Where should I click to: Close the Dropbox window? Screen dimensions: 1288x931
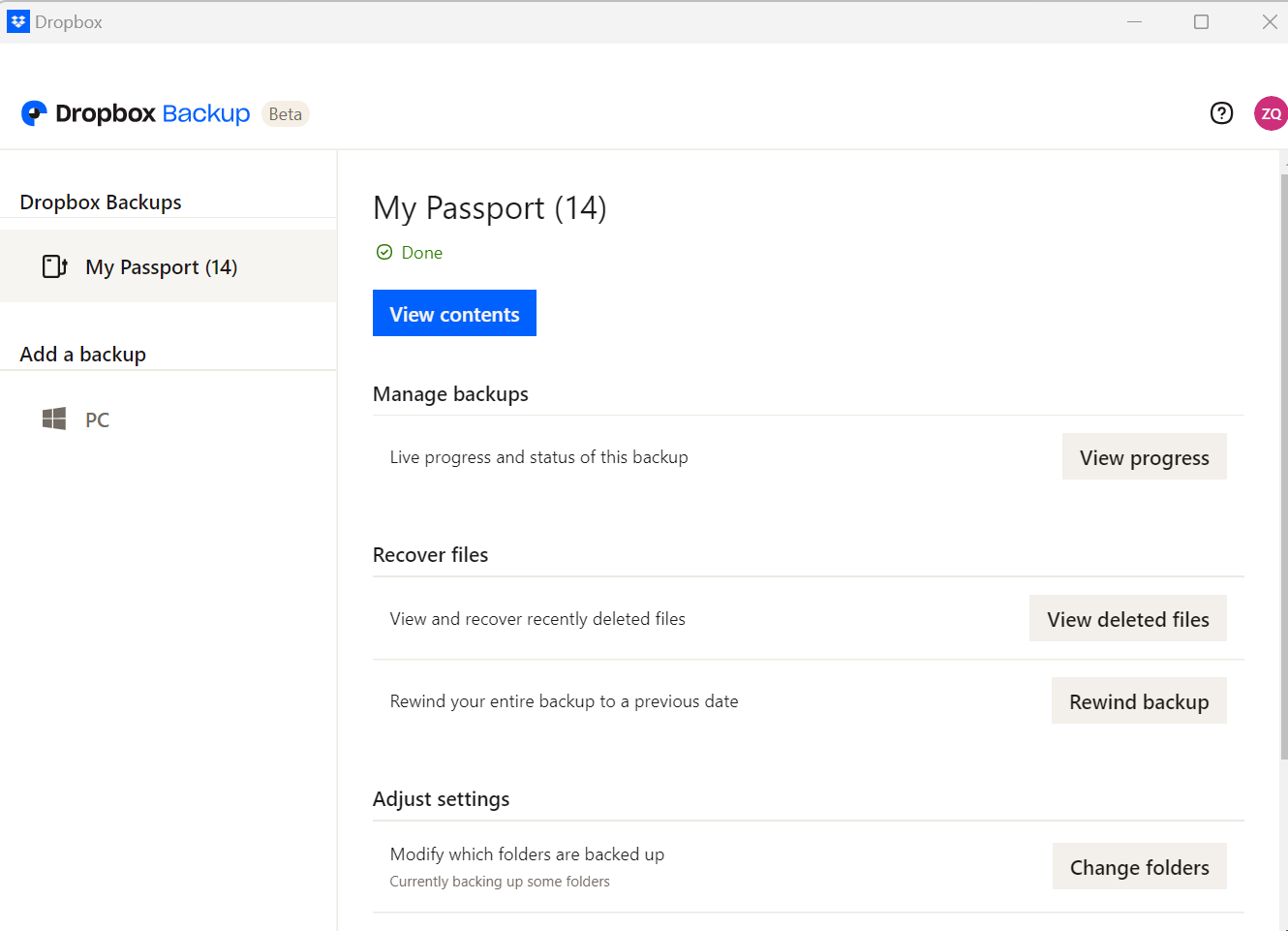pos(1269,21)
